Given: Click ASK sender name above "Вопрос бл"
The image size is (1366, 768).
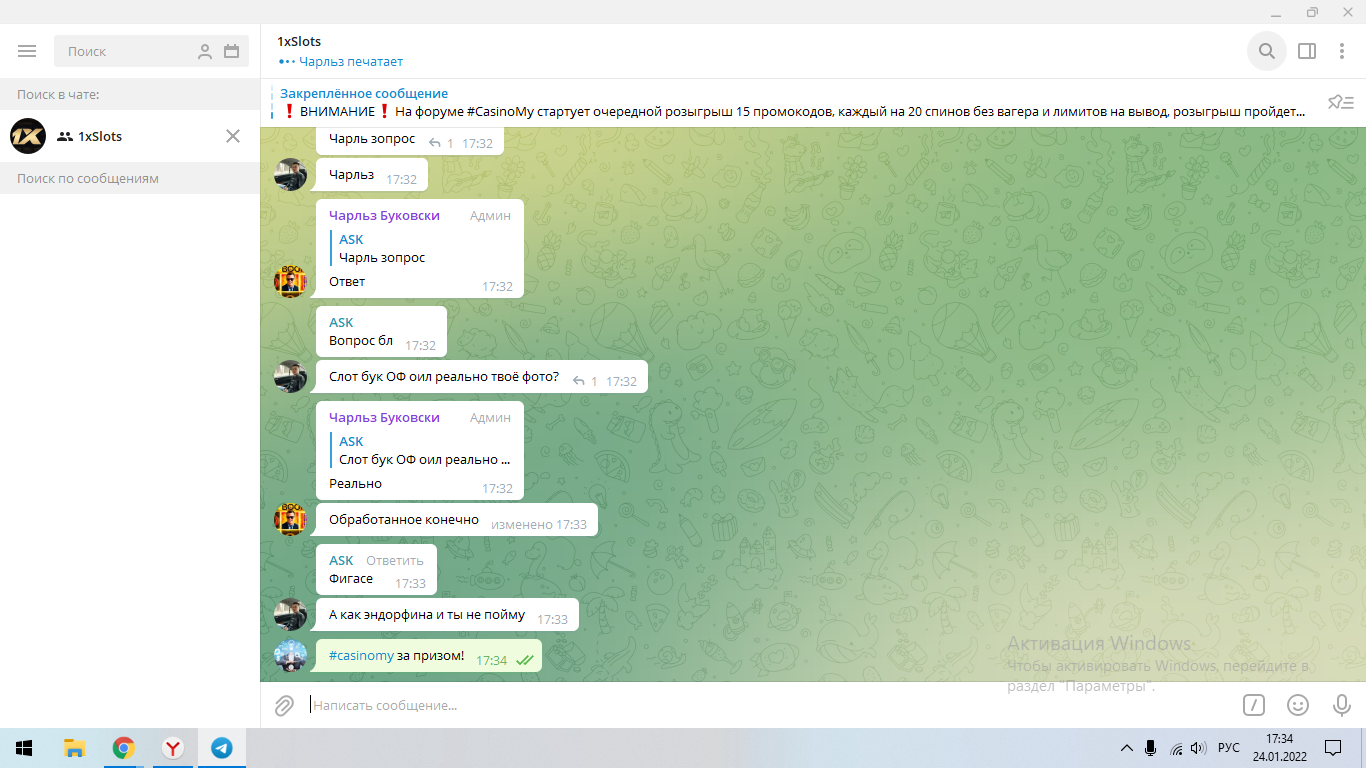Looking at the screenshot, I should pos(341,322).
